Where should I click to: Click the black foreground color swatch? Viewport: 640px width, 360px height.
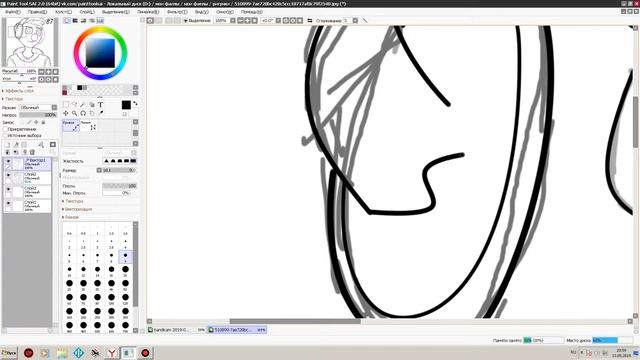[126, 105]
